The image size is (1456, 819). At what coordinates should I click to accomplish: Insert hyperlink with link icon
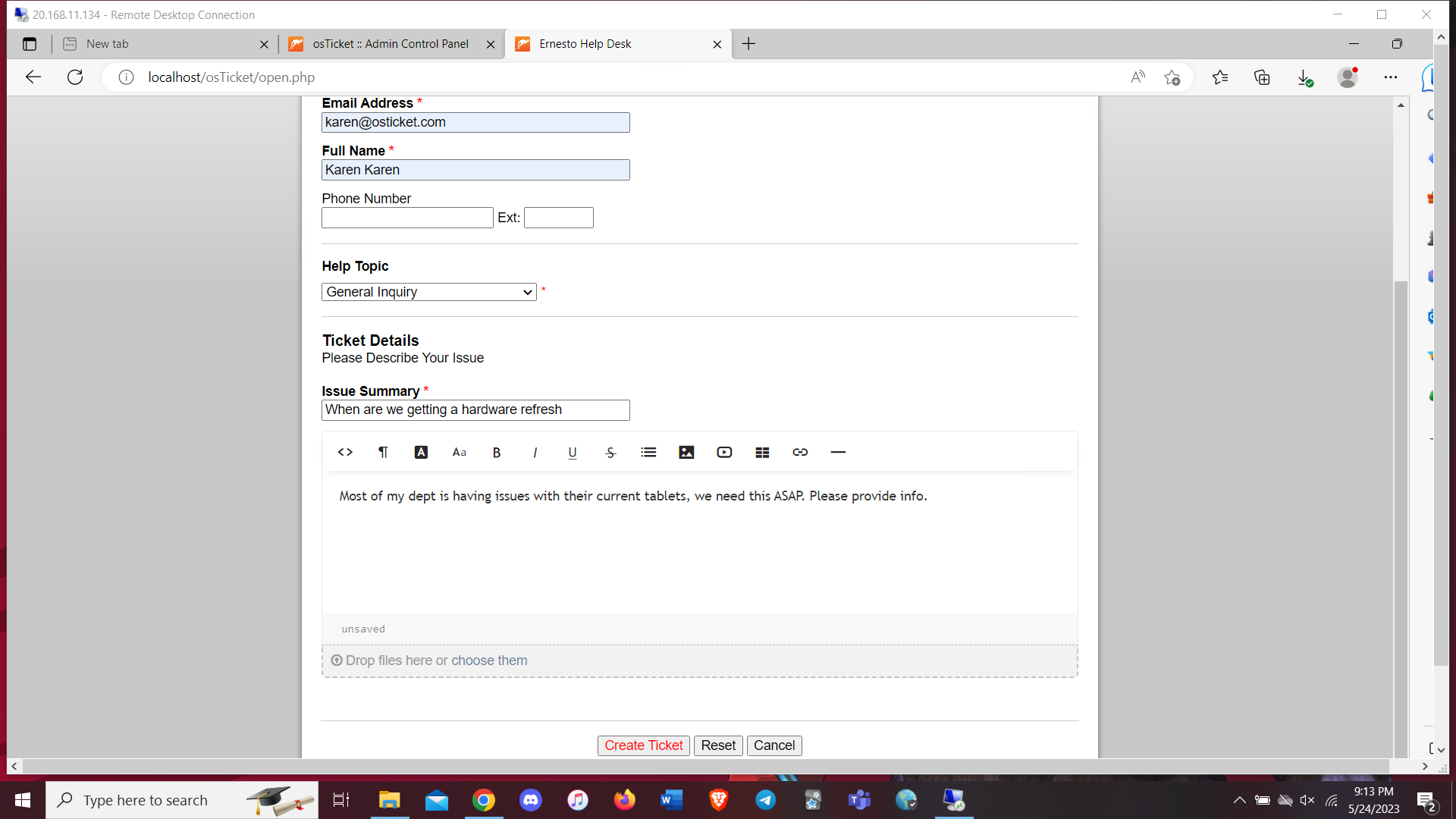800,452
